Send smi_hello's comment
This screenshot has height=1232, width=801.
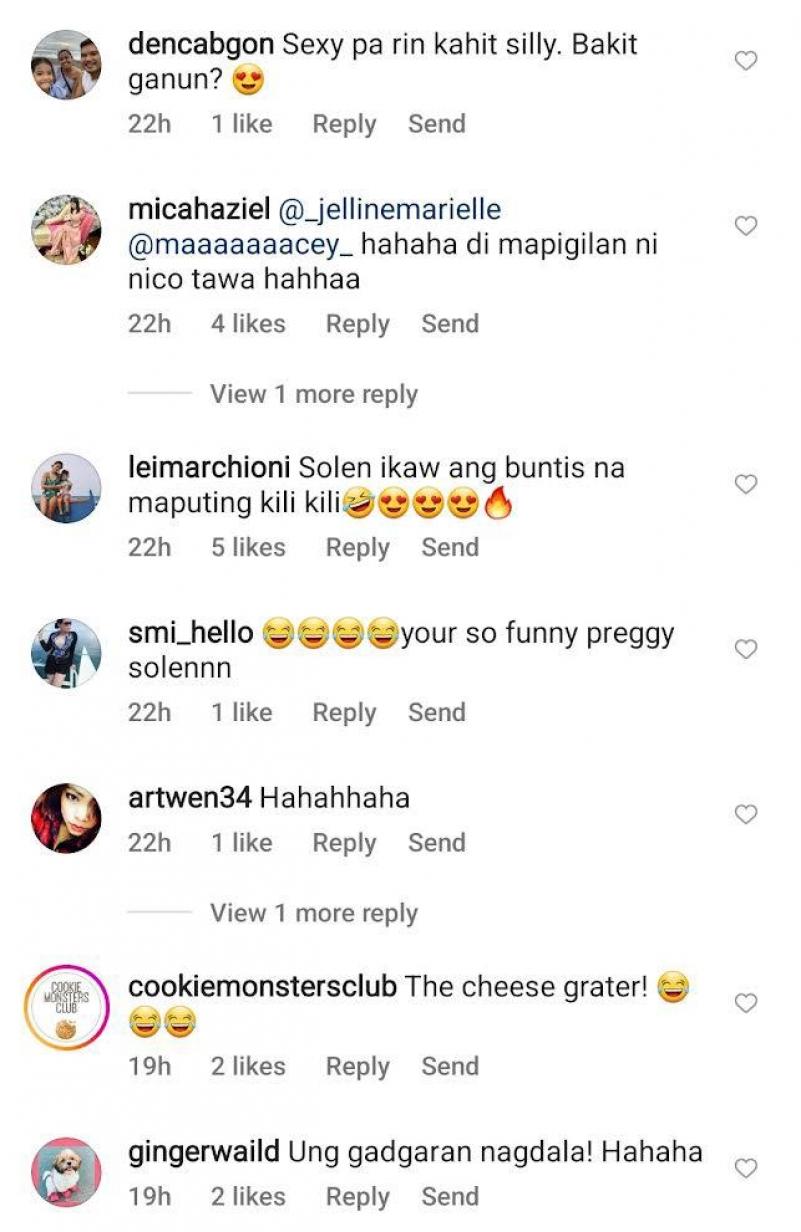[x=436, y=713]
